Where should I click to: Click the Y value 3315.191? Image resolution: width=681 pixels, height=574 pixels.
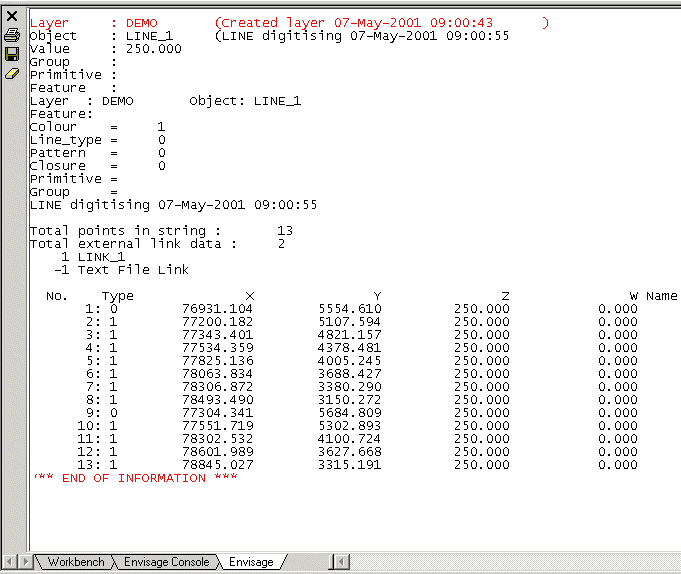tap(350, 465)
